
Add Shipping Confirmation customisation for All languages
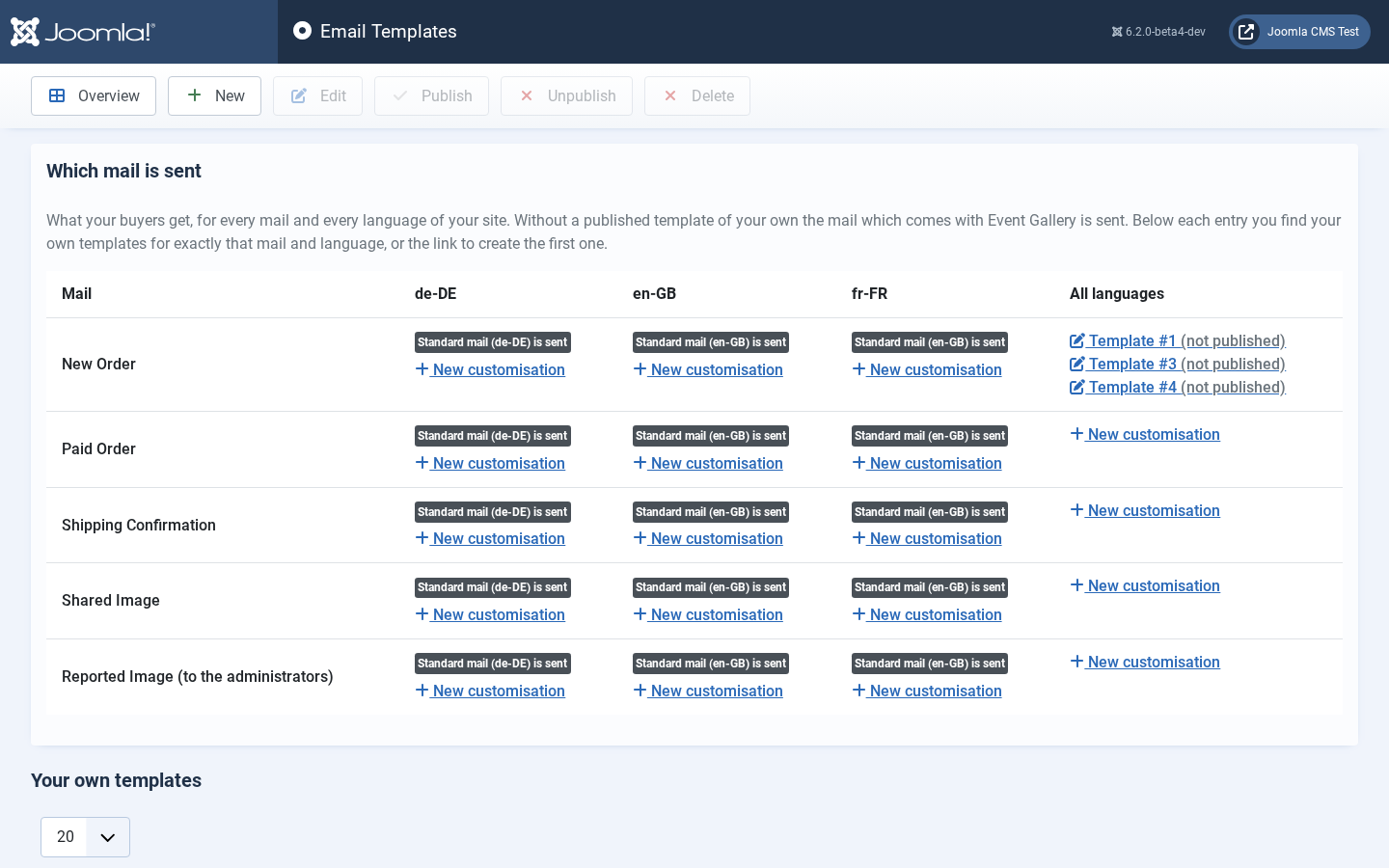(1145, 510)
